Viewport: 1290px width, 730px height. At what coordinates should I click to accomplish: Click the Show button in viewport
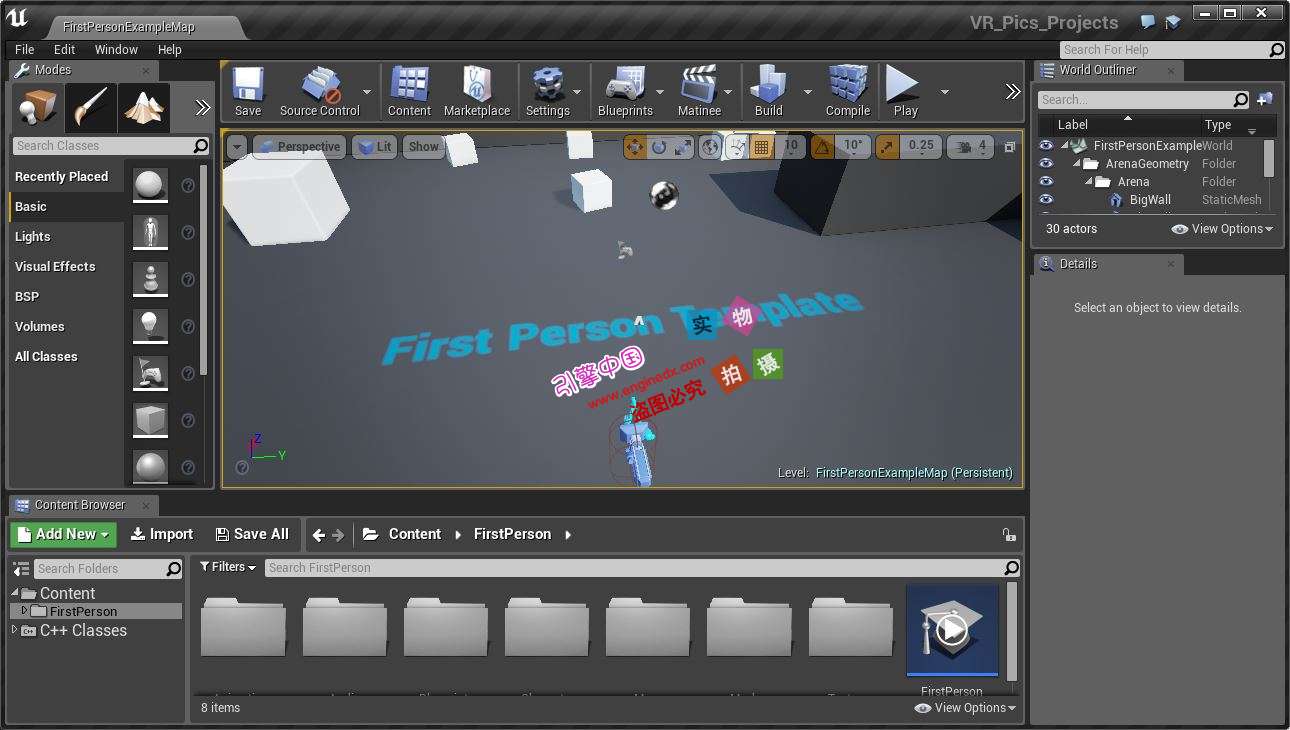[x=424, y=147]
